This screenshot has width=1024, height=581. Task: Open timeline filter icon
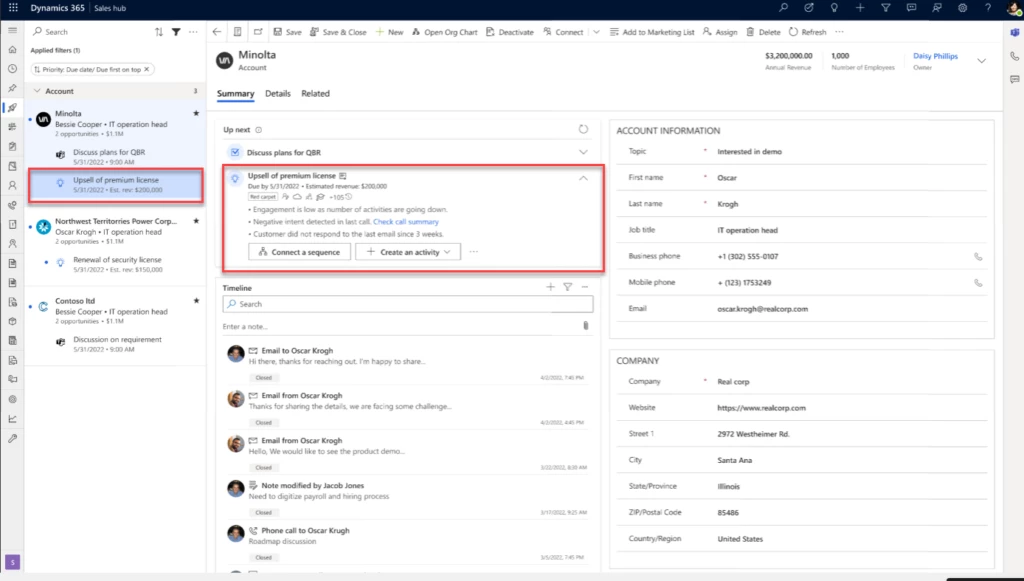tap(567, 287)
